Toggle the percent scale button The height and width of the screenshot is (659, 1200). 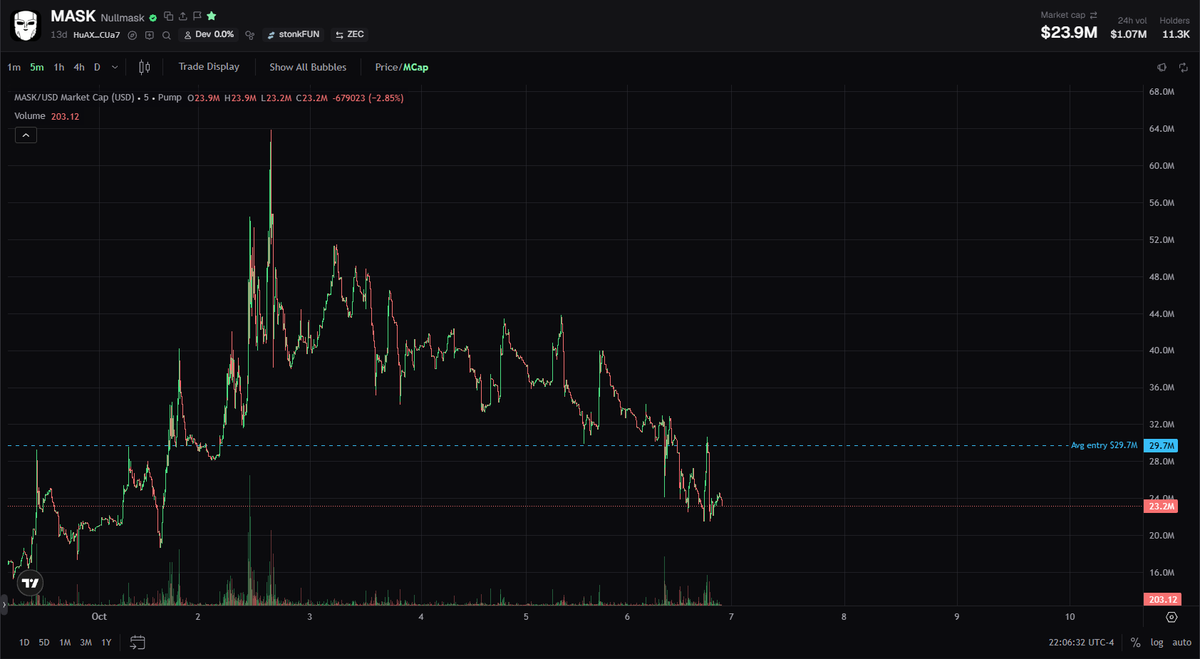(x=1136, y=642)
